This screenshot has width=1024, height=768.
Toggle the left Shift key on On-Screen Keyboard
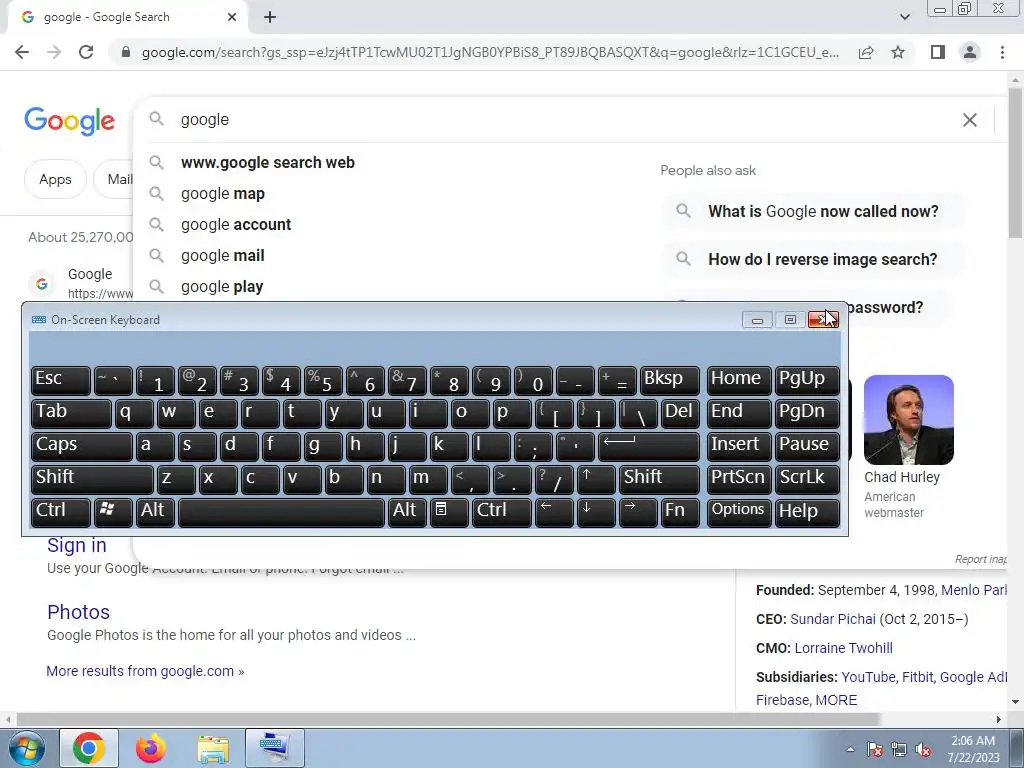(x=92, y=479)
